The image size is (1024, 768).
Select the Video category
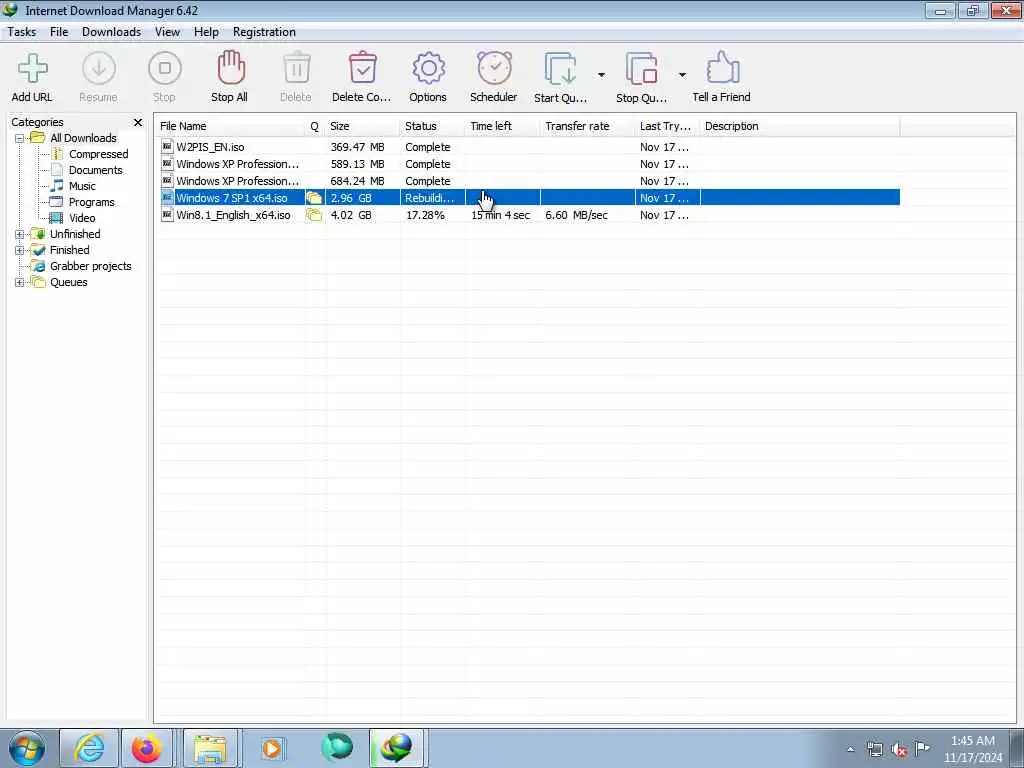(82, 218)
